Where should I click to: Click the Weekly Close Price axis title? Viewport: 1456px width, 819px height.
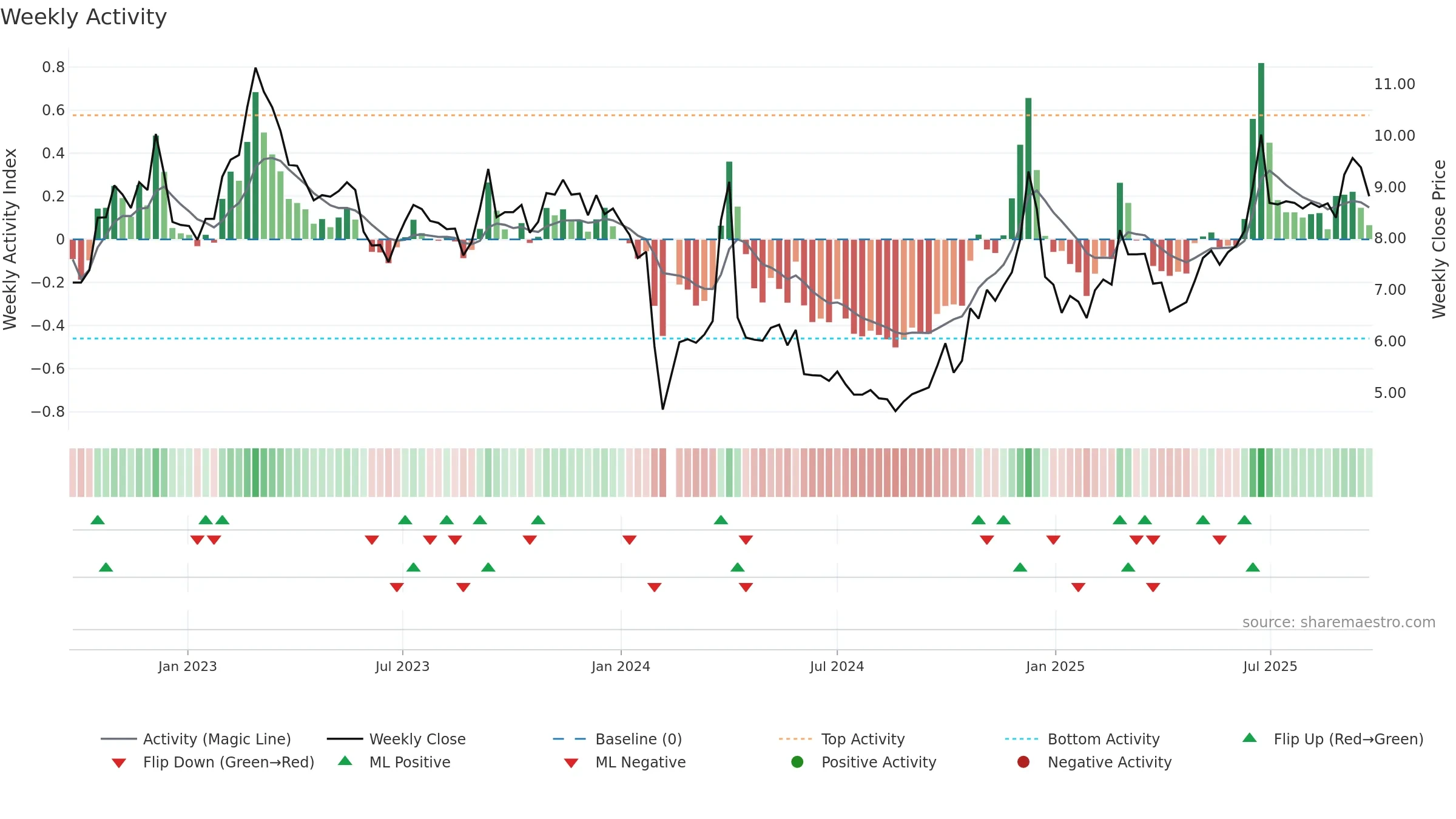click(1439, 239)
